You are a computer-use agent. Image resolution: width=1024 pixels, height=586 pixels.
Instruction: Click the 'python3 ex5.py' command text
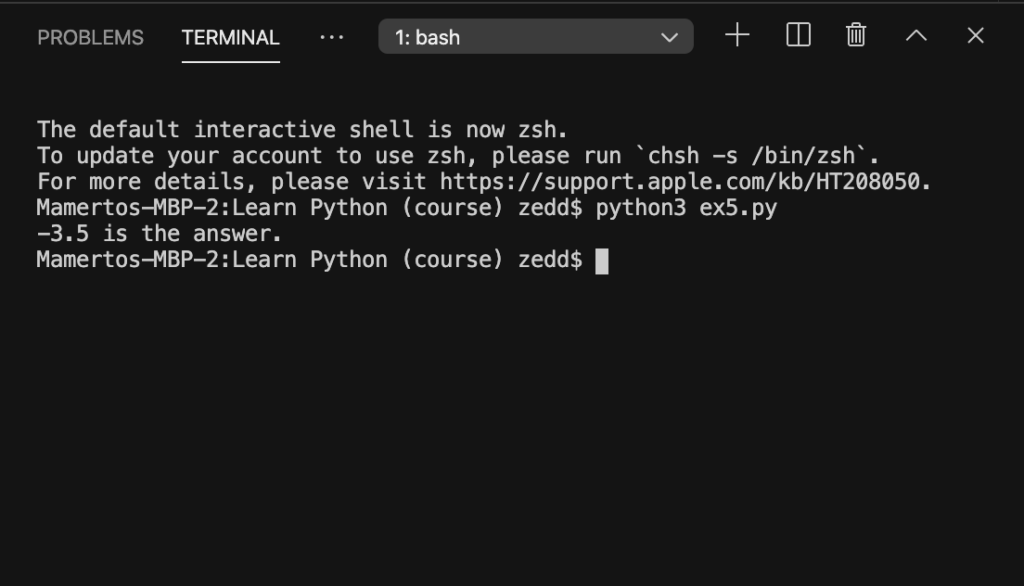(686, 208)
